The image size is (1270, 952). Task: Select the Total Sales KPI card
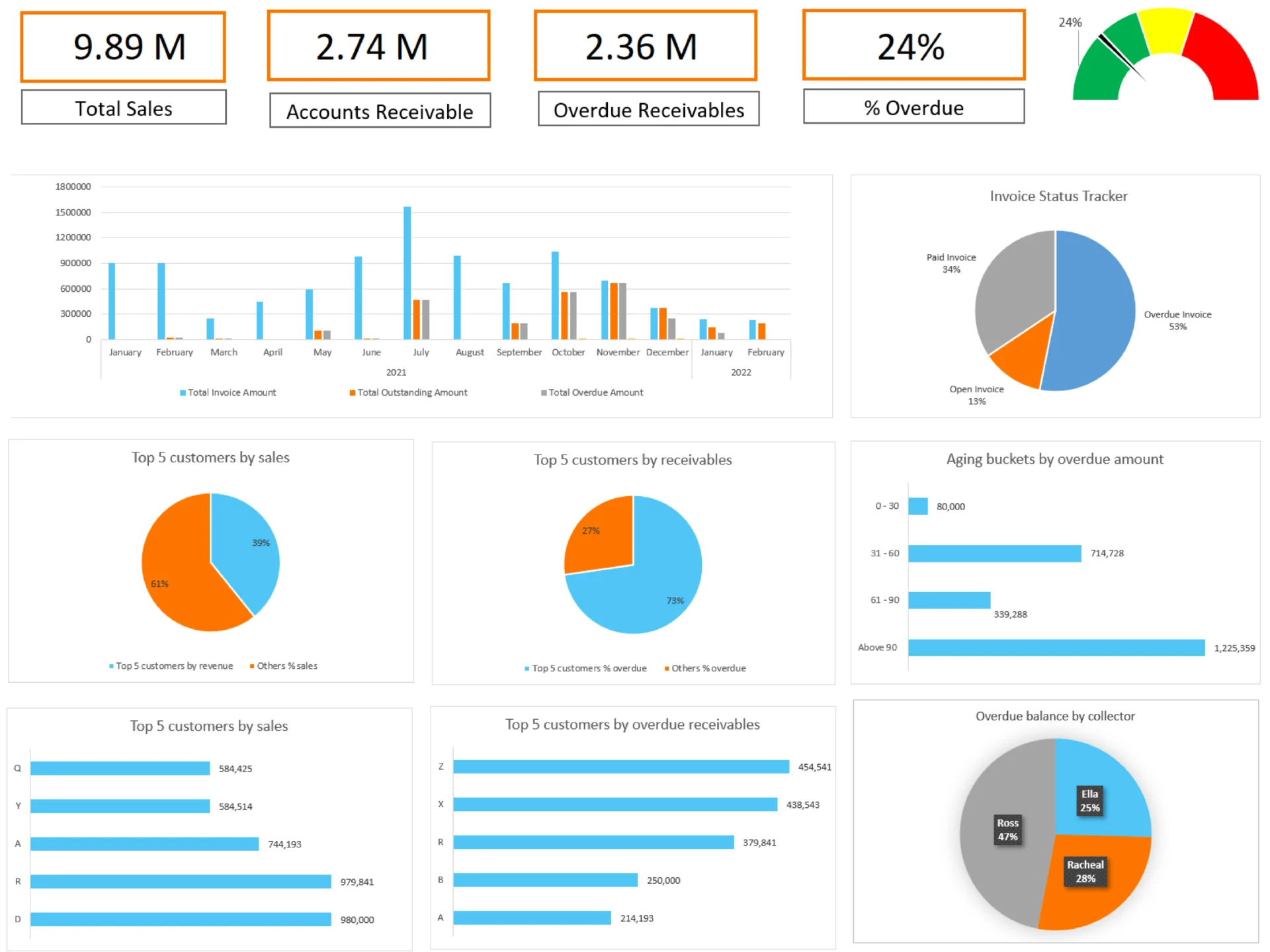(x=123, y=46)
